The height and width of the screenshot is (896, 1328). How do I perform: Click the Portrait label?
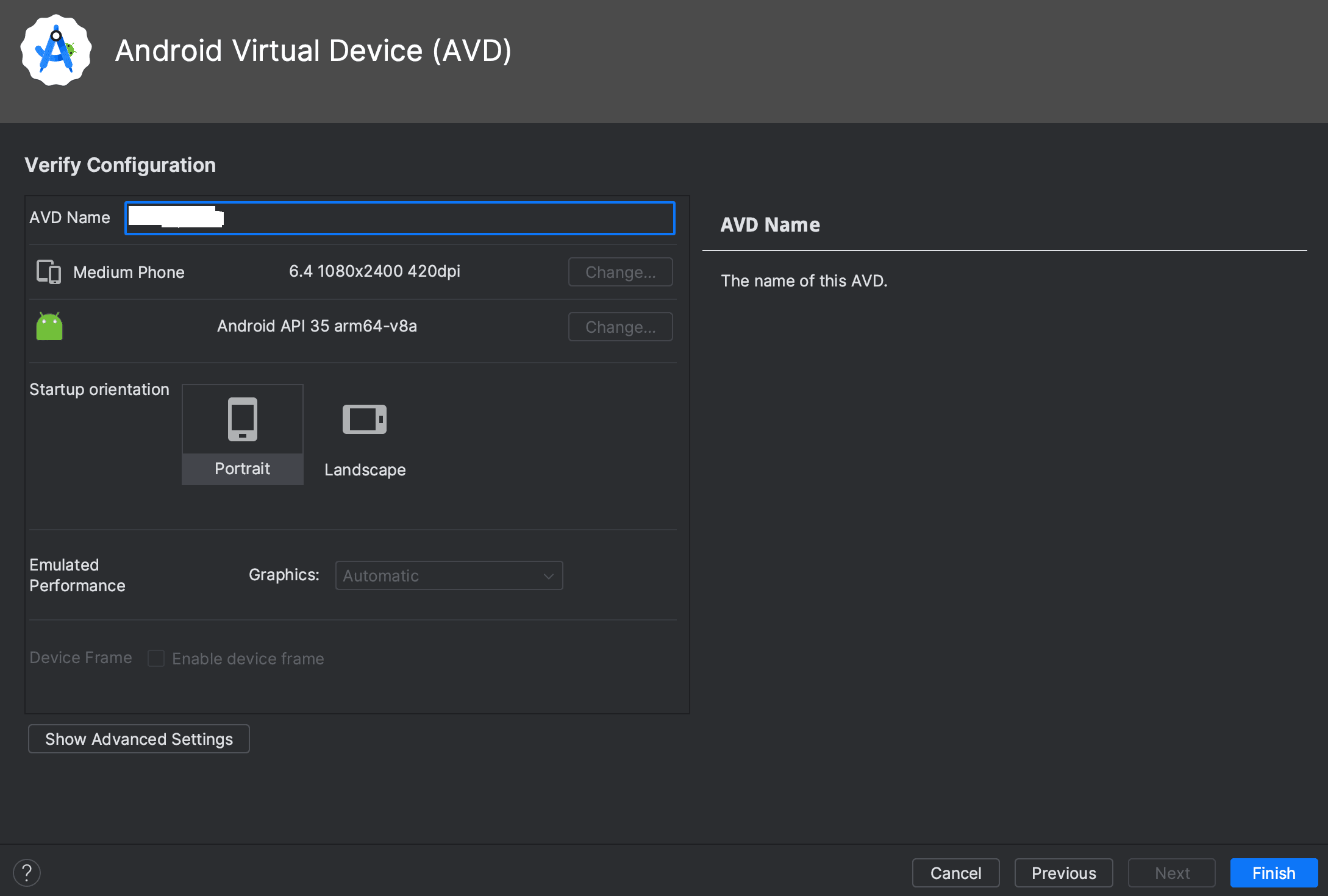pyautogui.click(x=242, y=469)
